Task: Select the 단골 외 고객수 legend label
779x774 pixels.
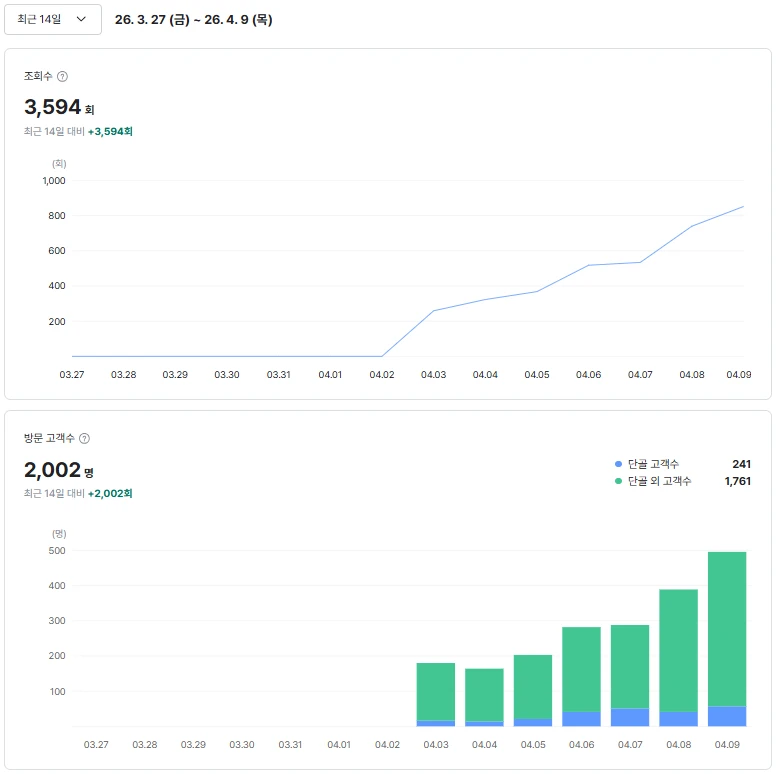Action: click(x=659, y=481)
